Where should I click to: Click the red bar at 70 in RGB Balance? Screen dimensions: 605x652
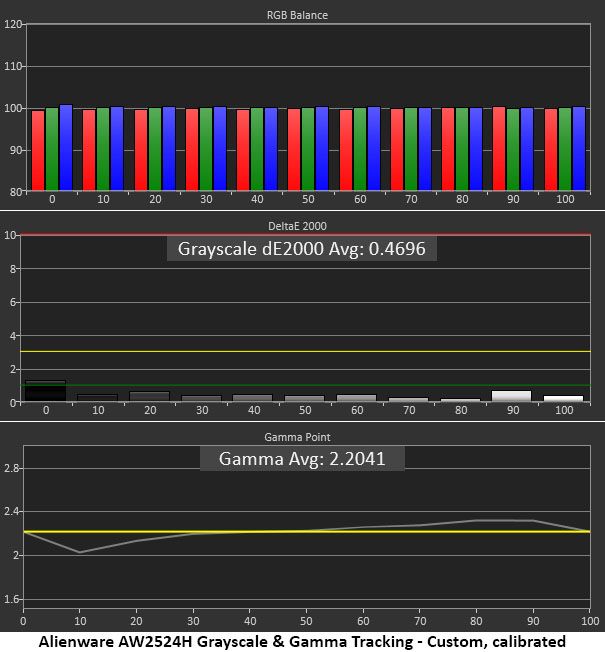click(x=397, y=150)
